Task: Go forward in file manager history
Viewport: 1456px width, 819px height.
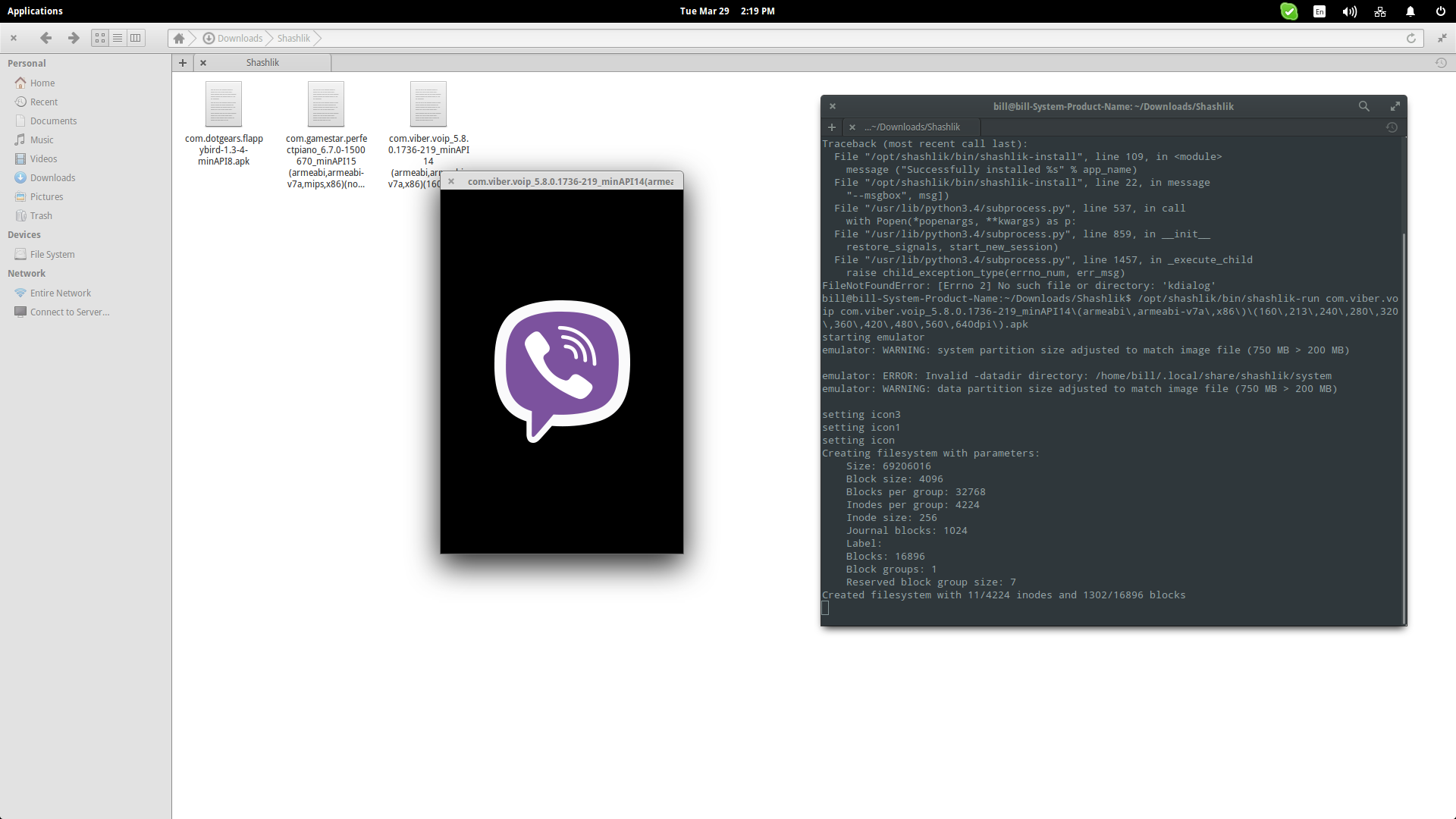Action: [x=74, y=38]
